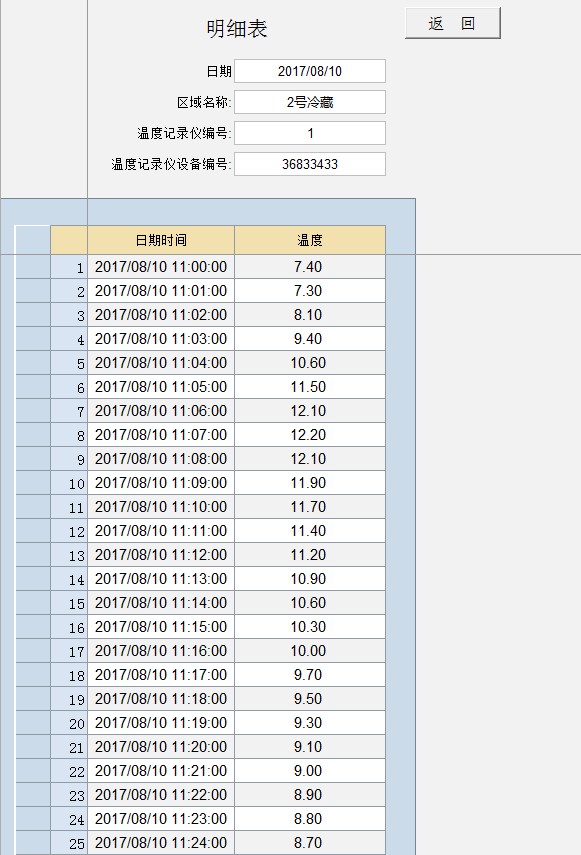Select the 11:12:00 datetime cell

(161, 555)
